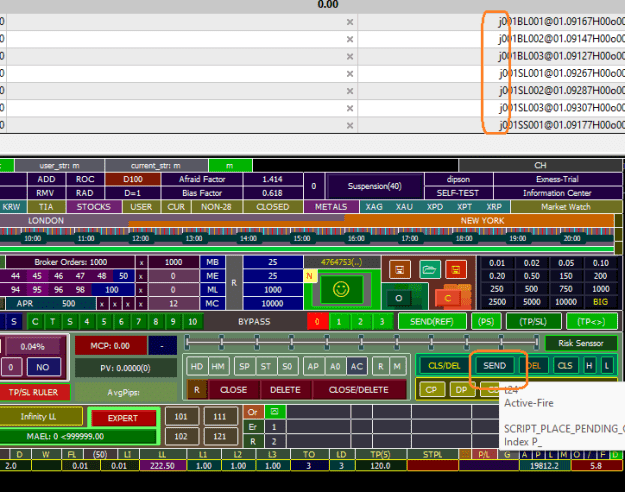
Task: Click the 121 preset button
Action: point(219,436)
